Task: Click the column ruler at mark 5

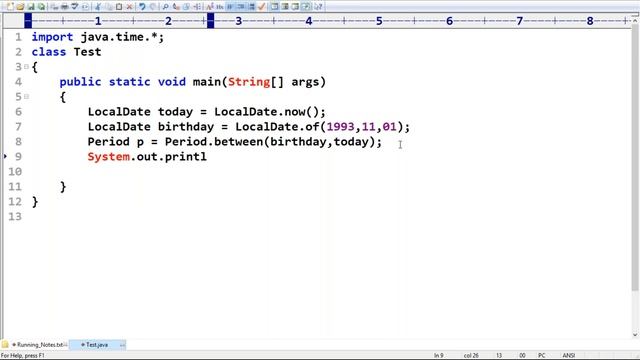Action: [x=379, y=21]
